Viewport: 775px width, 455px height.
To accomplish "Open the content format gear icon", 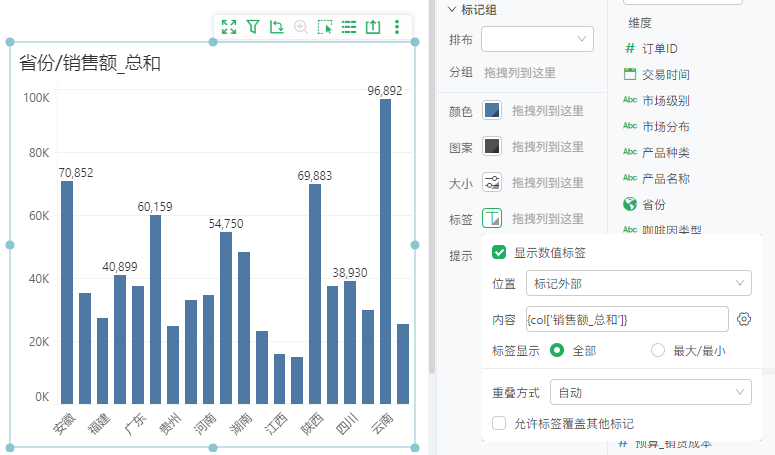I will tap(744, 319).
